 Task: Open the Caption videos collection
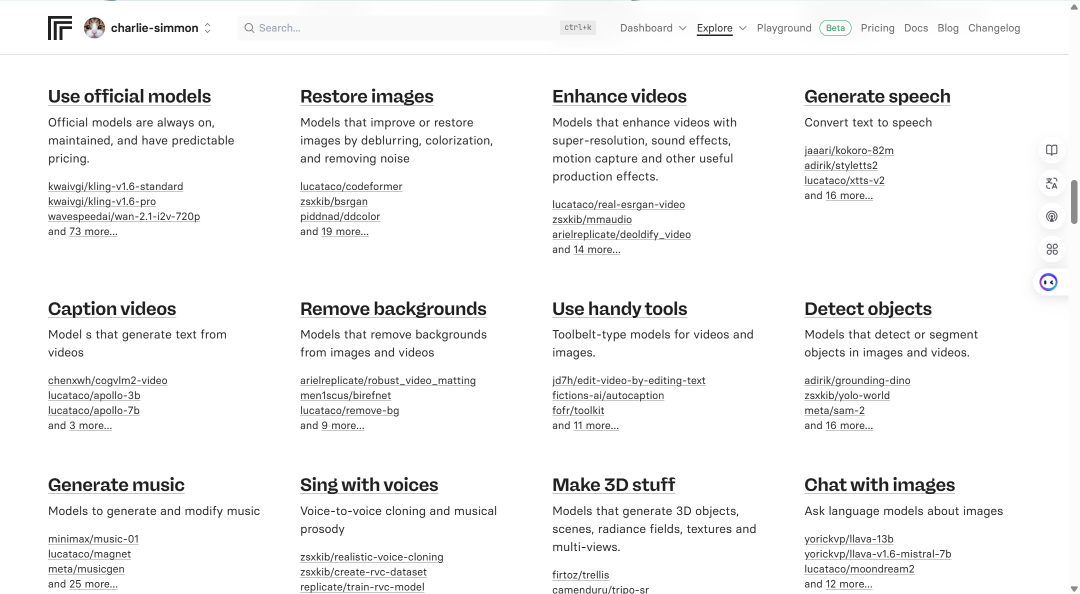[x=112, y=309]
